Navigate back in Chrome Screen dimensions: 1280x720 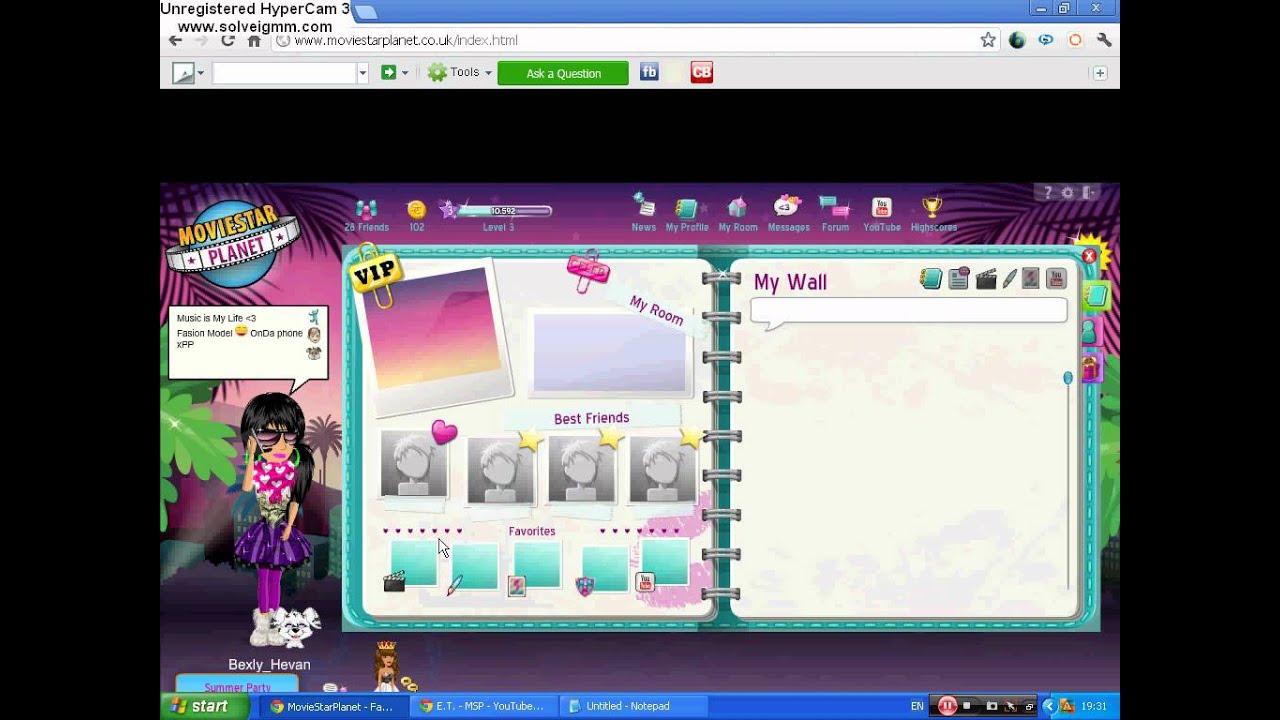[176, 40]
